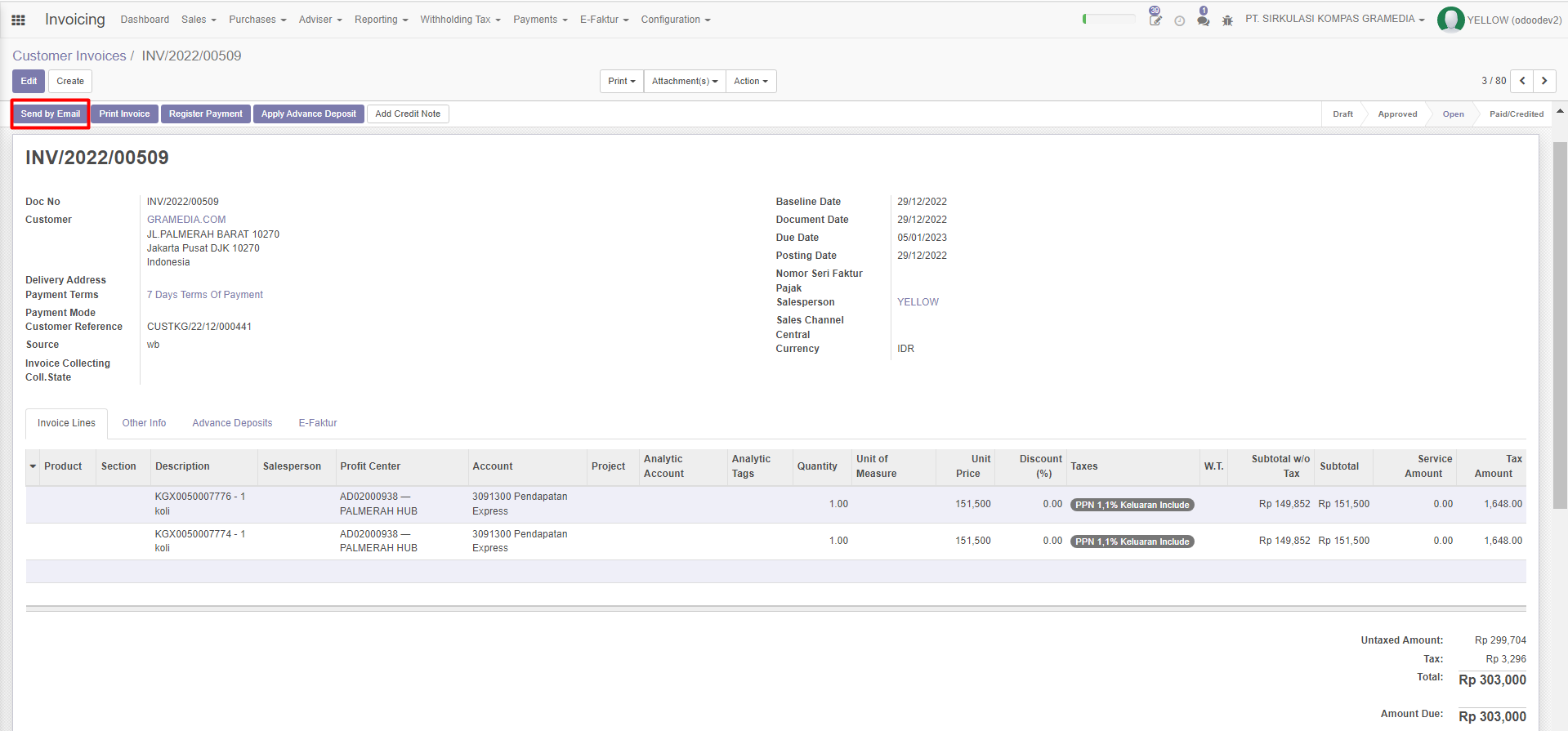This screenshot has height=731, width=1568.
Task: Click the Draft status stage
Action: 1342,114
